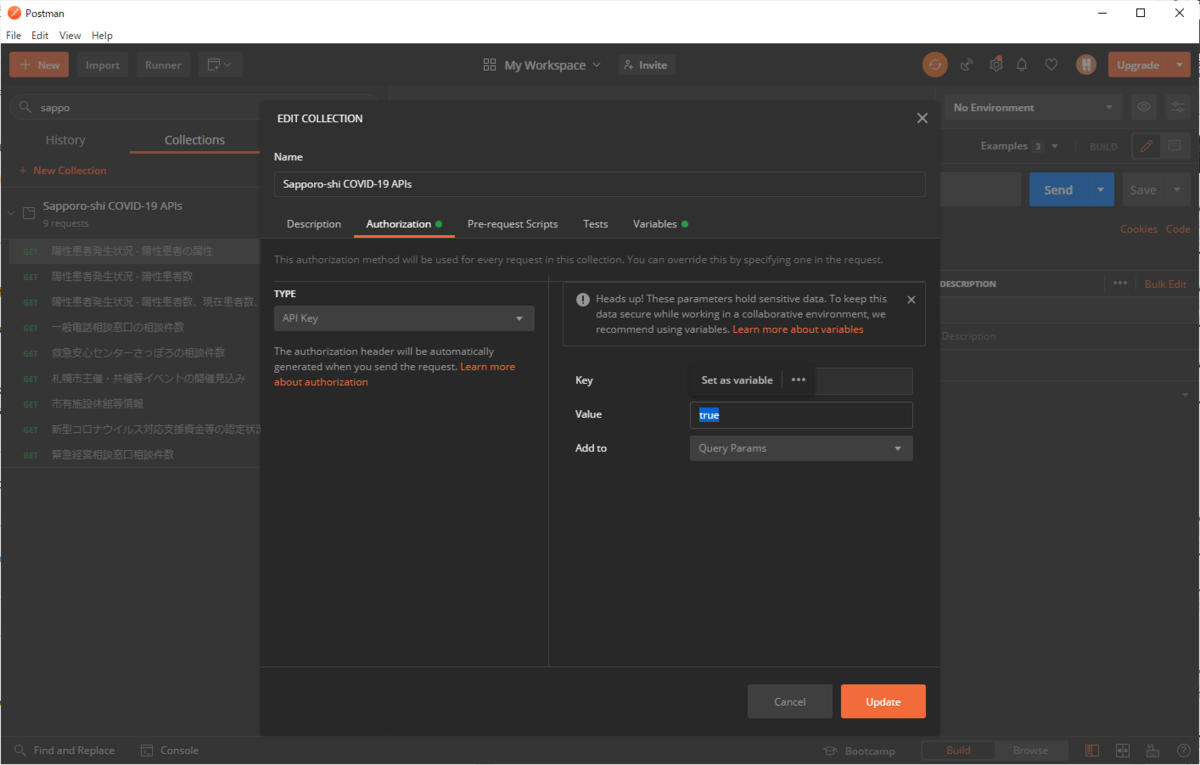
Task: Click the Cookies link
Action: (1138, 229)
